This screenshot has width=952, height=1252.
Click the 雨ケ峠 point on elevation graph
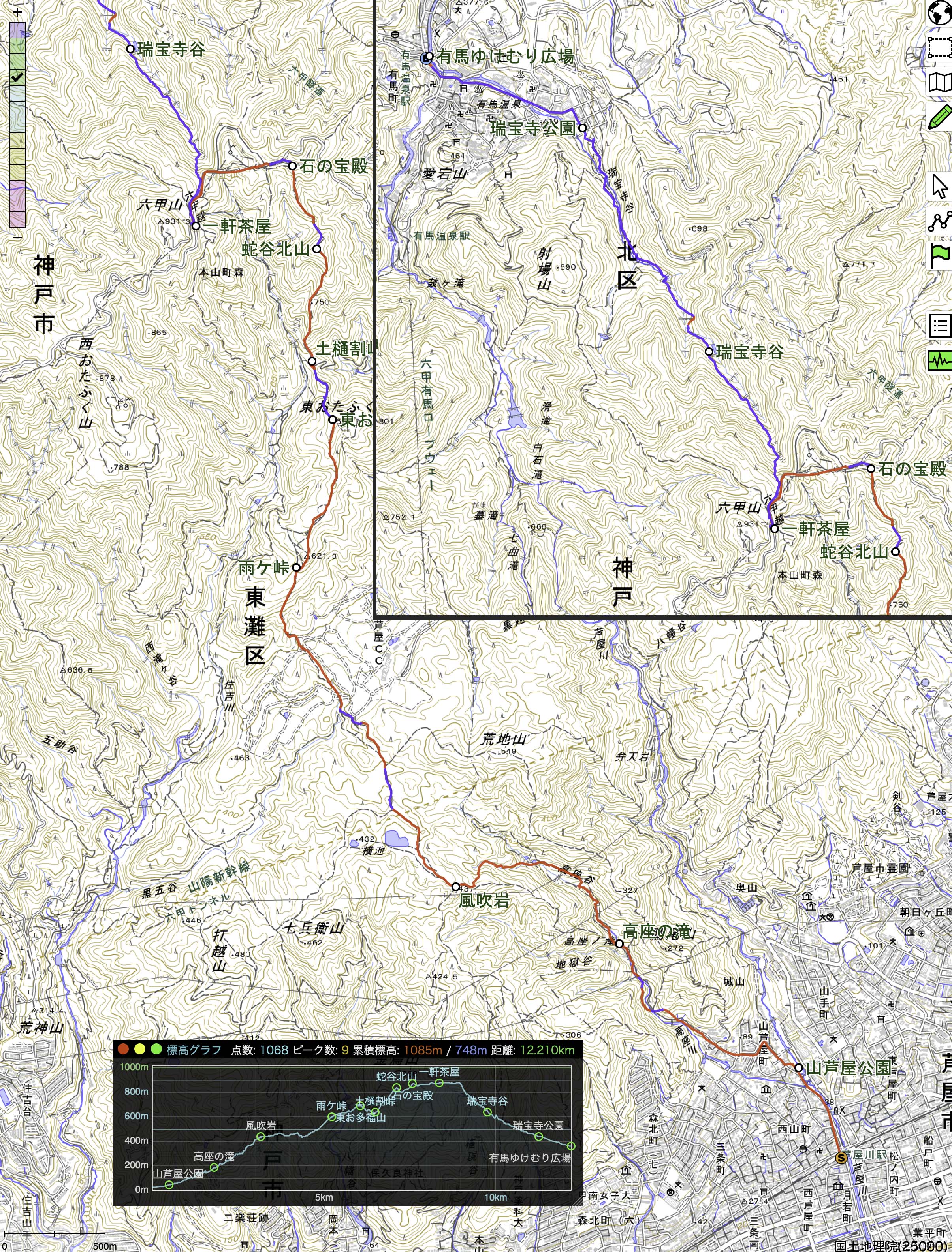(331, 1117)
